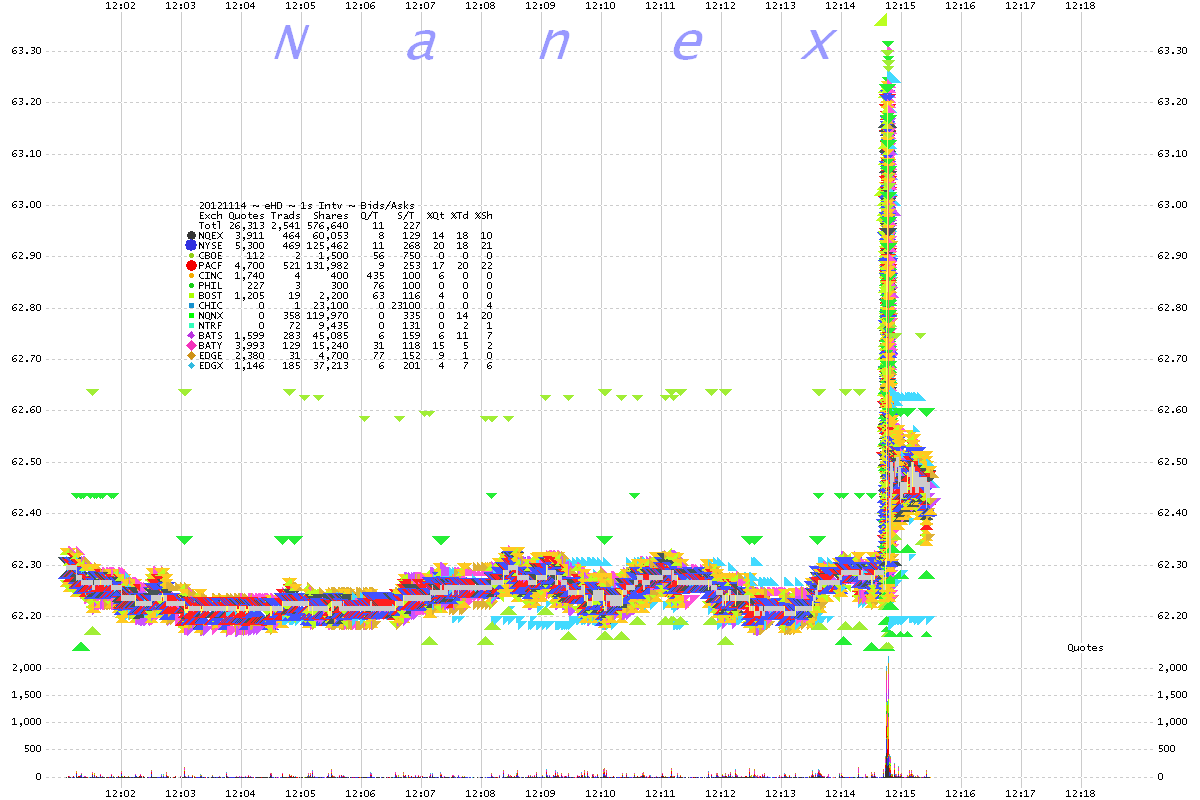1200x800 pixels.
Task: Click the dark gray NQEX legend marker
Action: [x=191, y=235]
